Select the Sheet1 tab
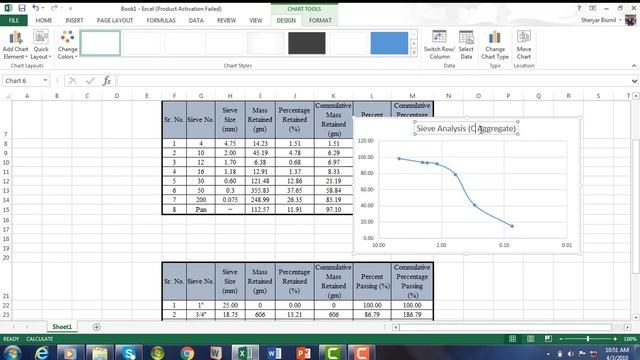 click(62, 327)
